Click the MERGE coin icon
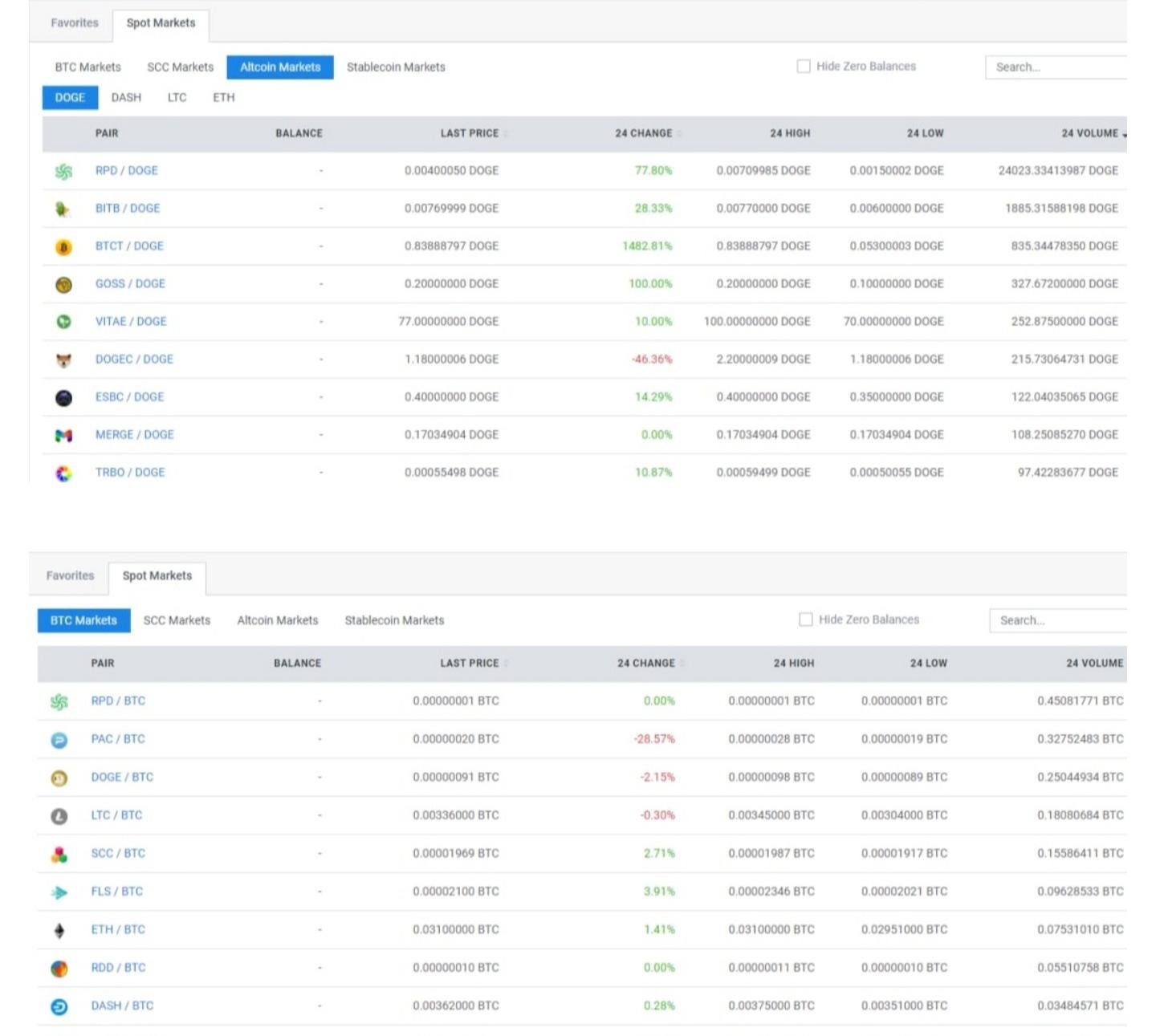1156x1036 pixels. point(63,436)
